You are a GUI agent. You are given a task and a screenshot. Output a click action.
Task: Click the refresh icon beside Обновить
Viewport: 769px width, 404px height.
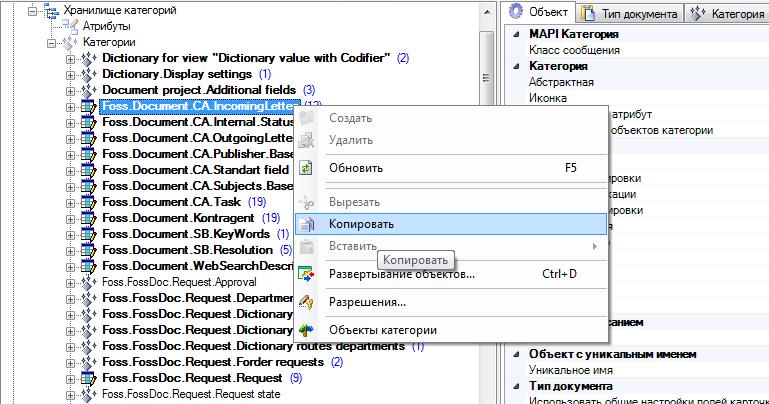pyautogui.click(x=307, y=168)
